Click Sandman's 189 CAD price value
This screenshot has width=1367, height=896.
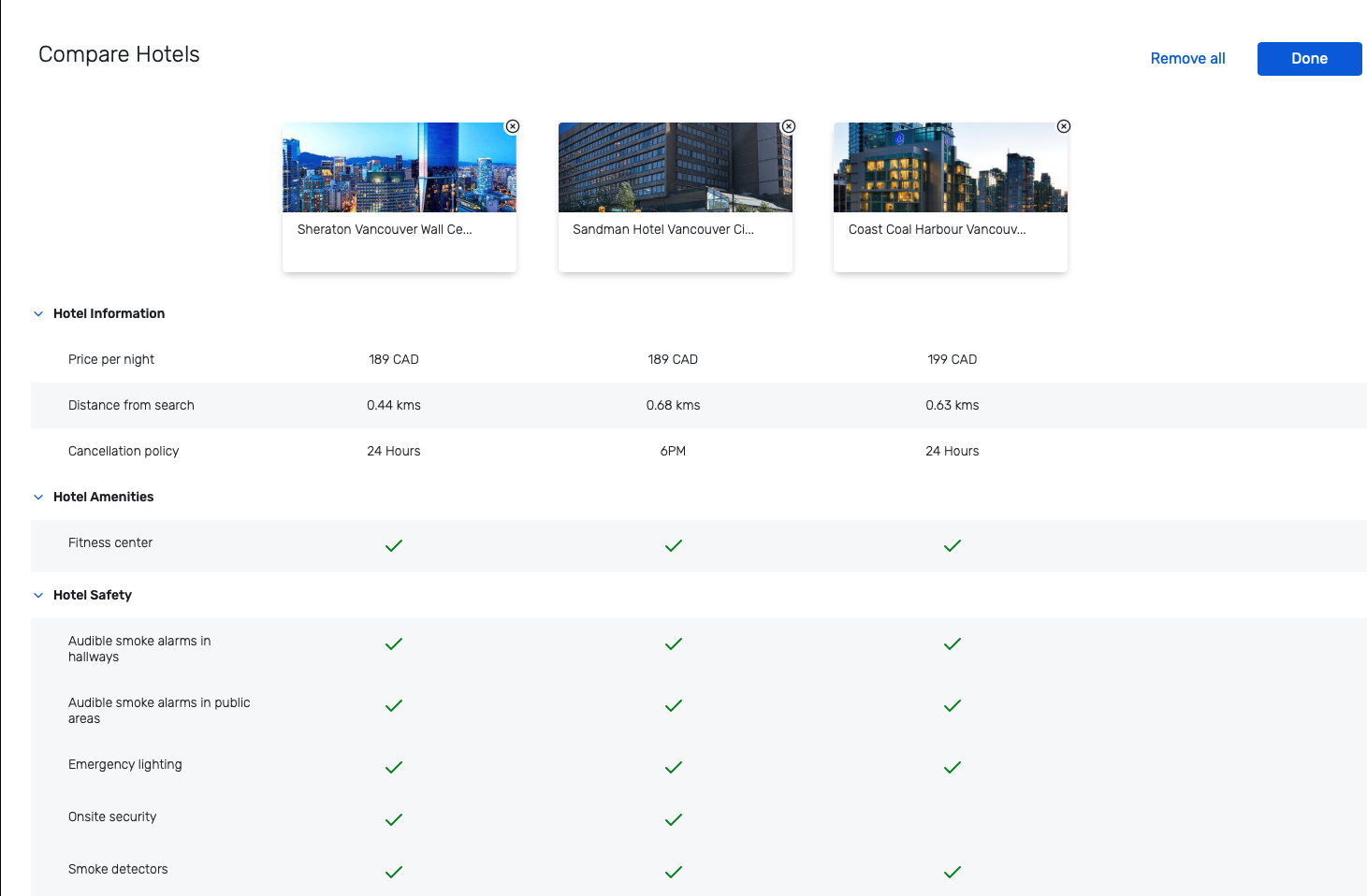tap(673, 359)
